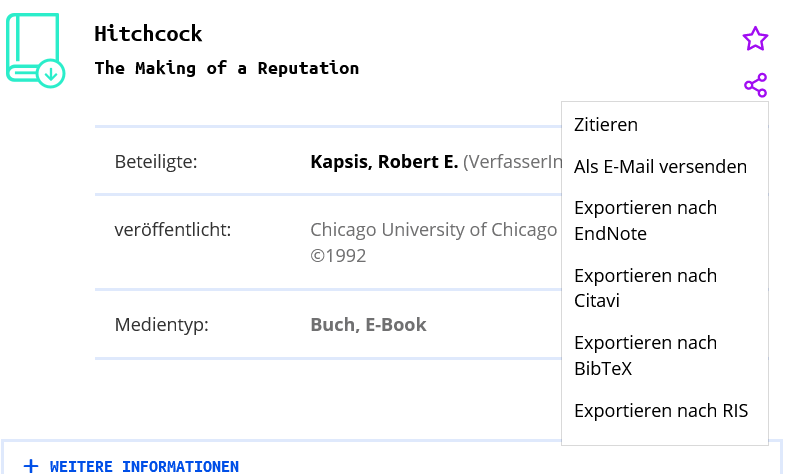Toggle the share menu icon
Screen dimensions: 789x474
(755, 85)
